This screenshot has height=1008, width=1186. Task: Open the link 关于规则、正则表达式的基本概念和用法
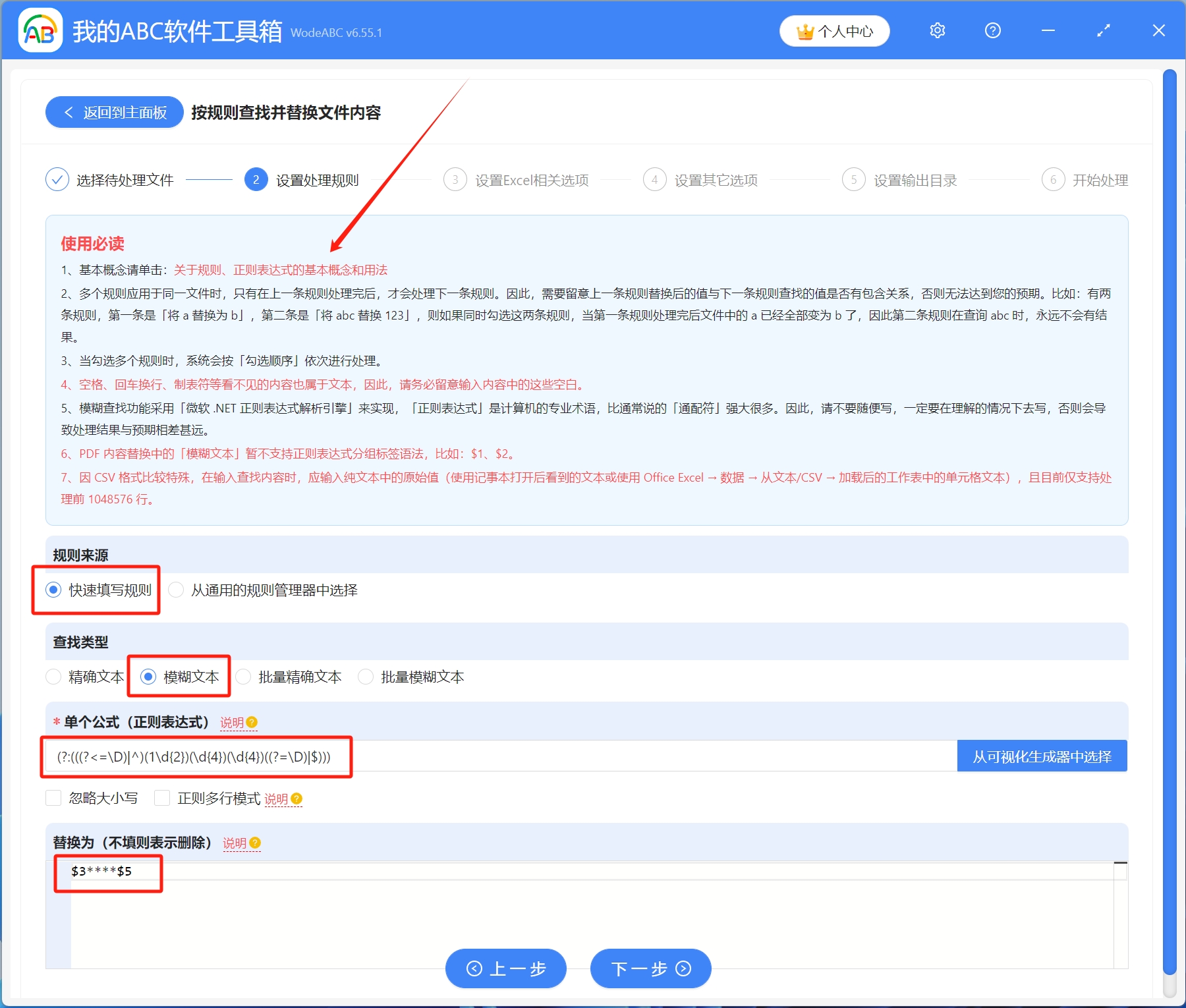pos(280,269)
